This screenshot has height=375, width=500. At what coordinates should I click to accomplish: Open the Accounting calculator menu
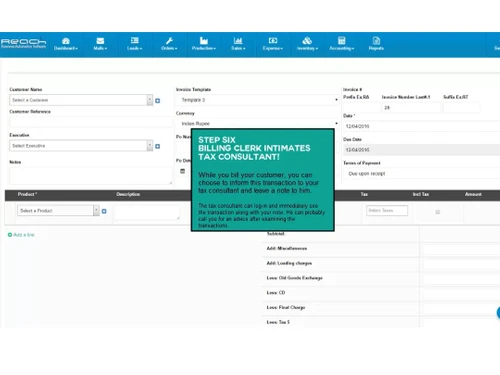coord(342,44)
